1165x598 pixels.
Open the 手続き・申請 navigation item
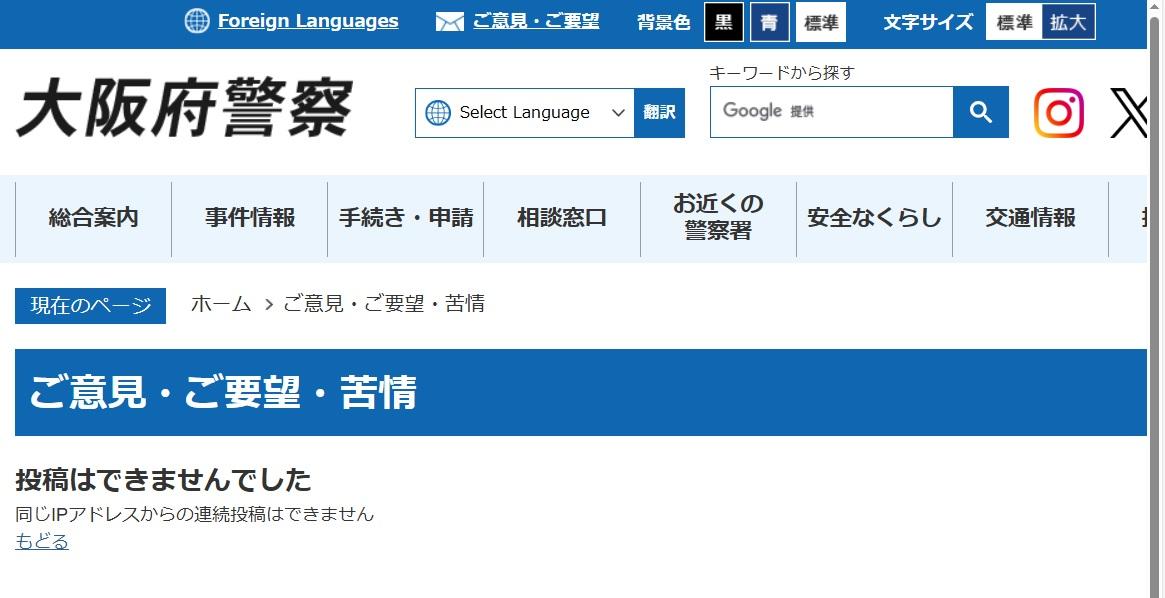(406, 218)
